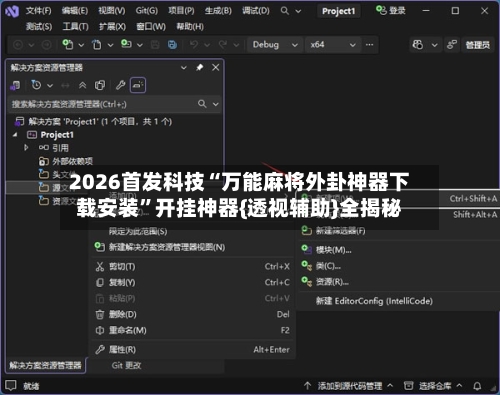This screenshot has height=395, width=500.
Task: Click the Solution Explorer search field
Action: click(x=103, y=104)
